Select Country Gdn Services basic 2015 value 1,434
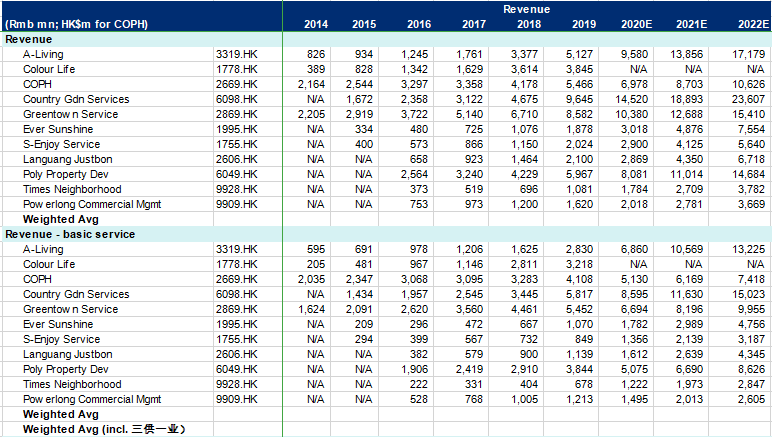 (359, 294)
